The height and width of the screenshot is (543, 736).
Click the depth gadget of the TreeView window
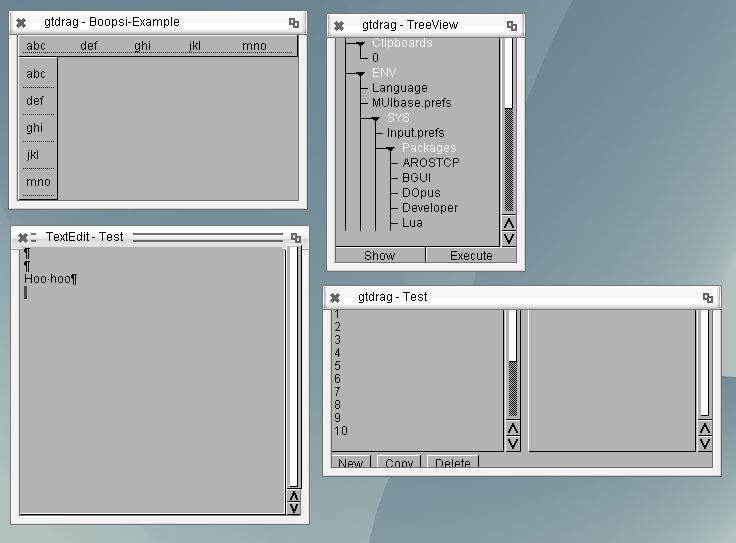(x=512, y=26)
